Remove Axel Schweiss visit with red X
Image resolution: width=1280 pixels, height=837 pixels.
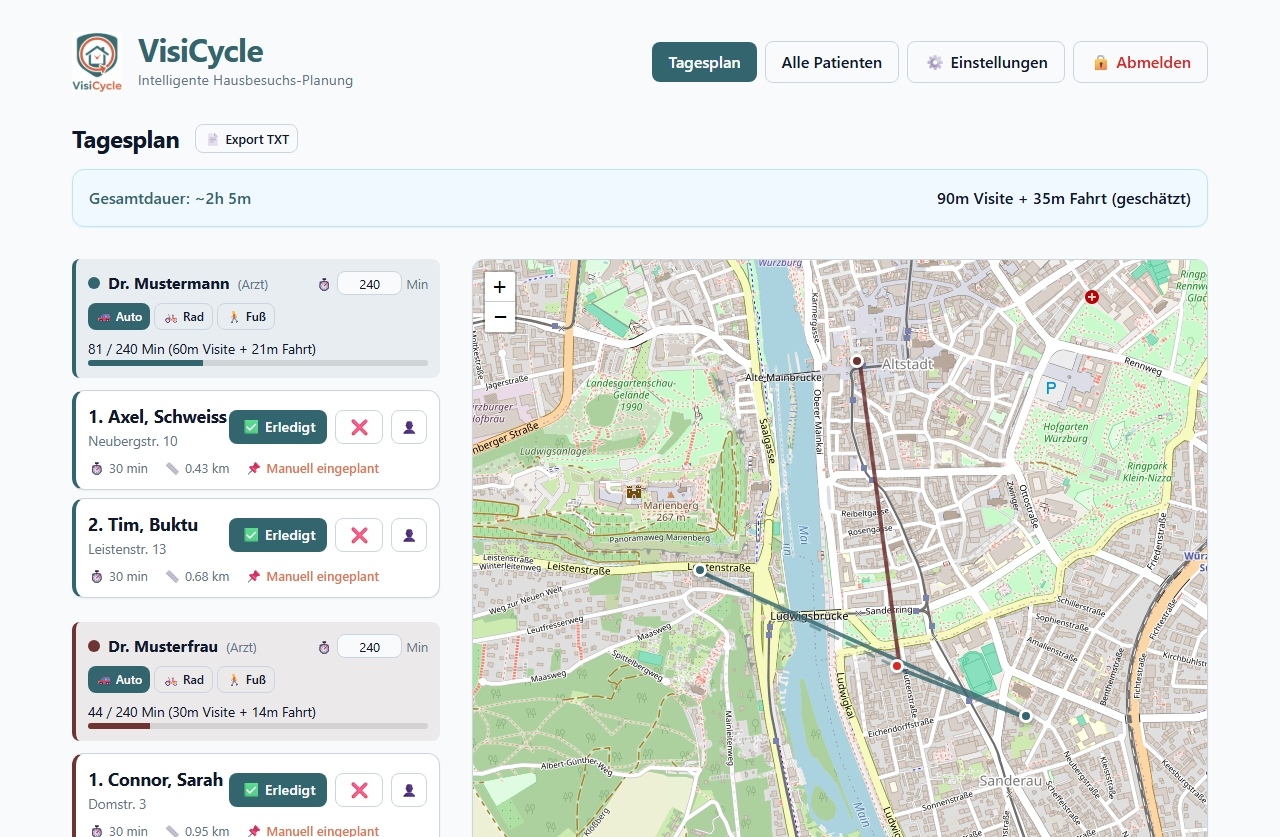(359, 427)
